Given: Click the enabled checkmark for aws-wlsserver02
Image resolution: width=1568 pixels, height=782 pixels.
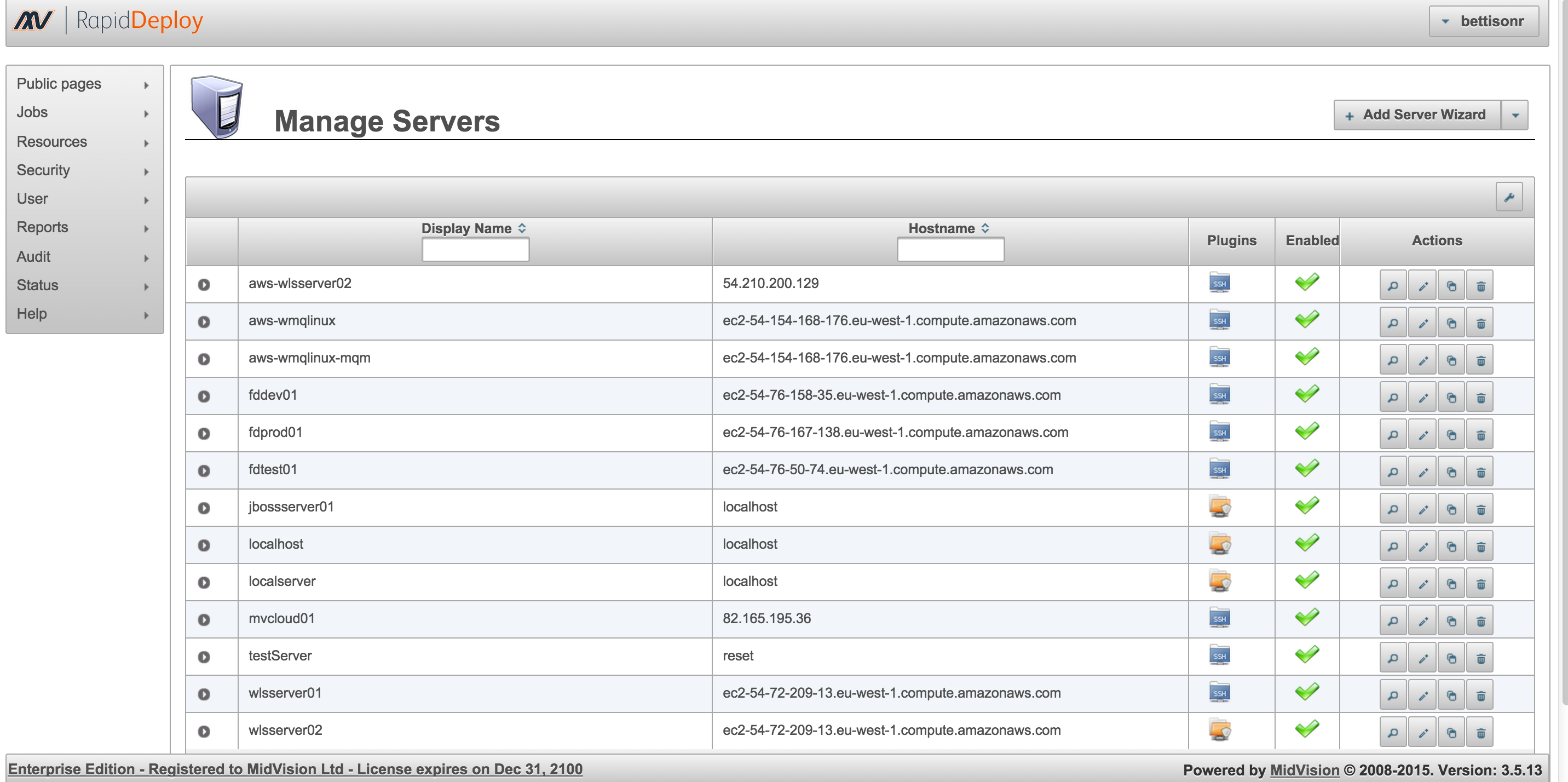Looking at the screenshot, I should (x=1307, y=282).
